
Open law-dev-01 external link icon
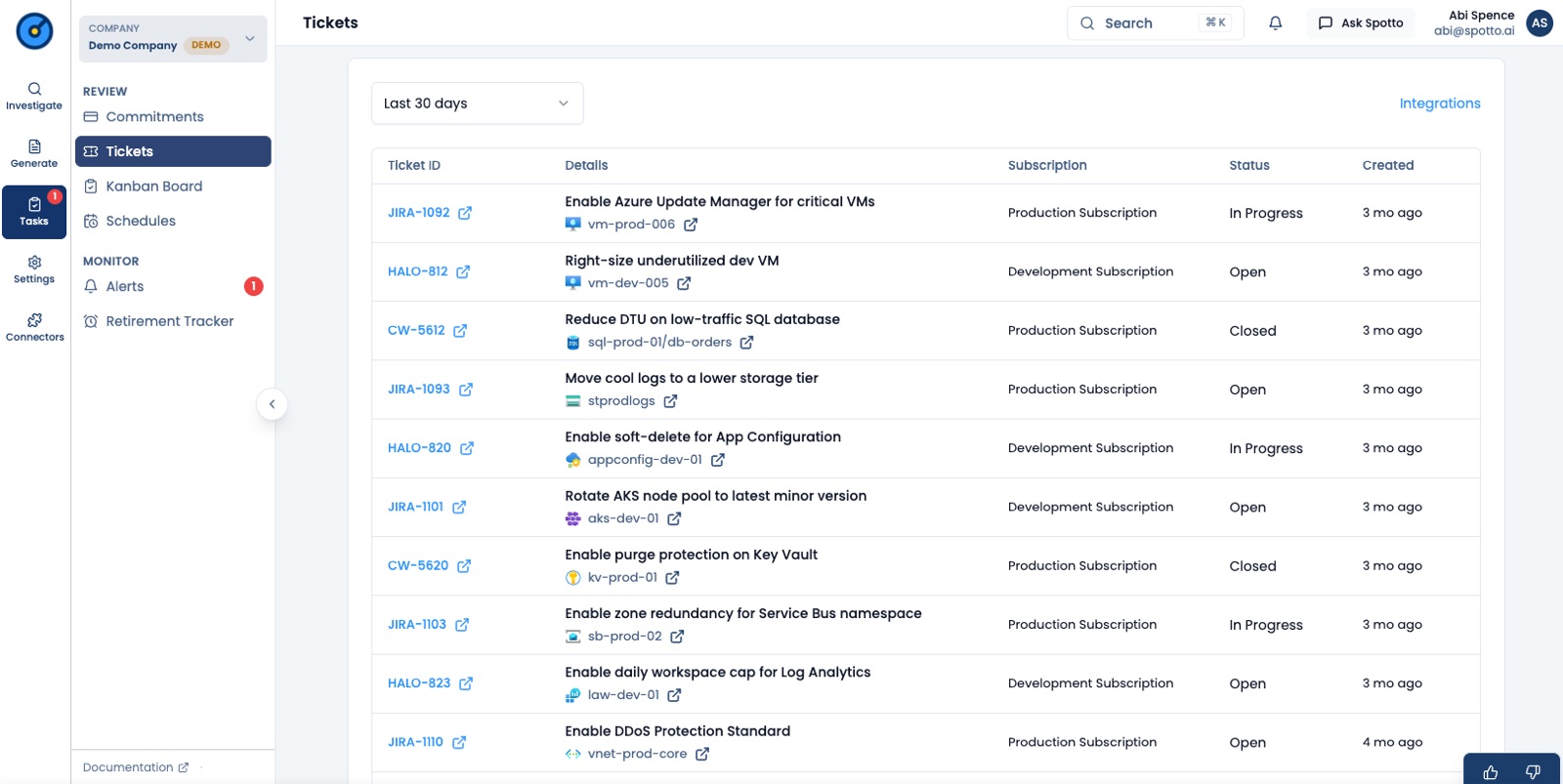click(x=674, y=695)
